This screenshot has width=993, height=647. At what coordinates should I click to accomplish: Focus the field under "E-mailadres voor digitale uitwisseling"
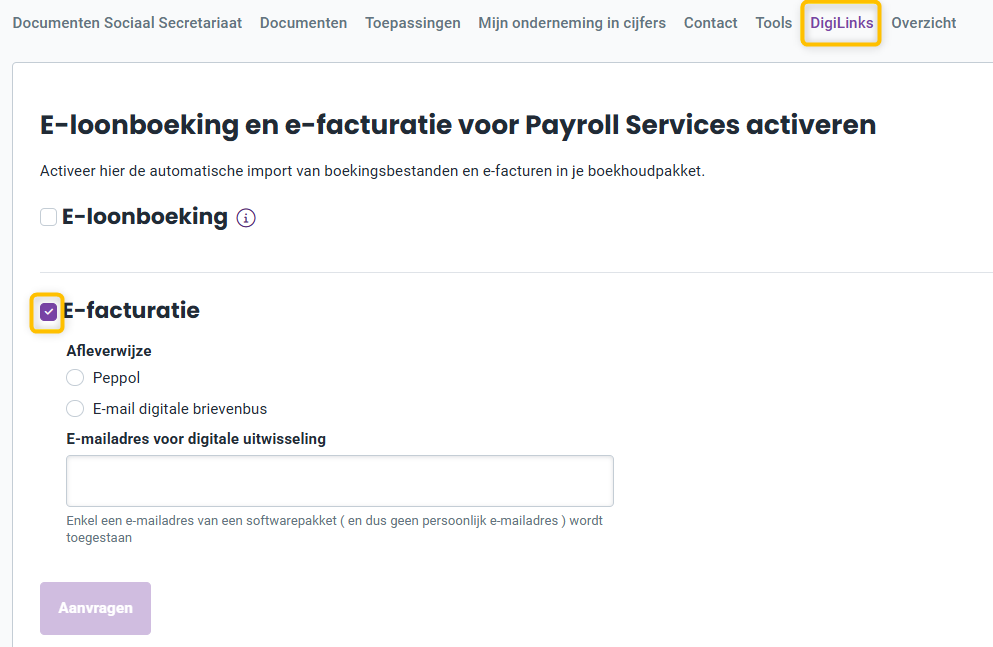(339, 480)
